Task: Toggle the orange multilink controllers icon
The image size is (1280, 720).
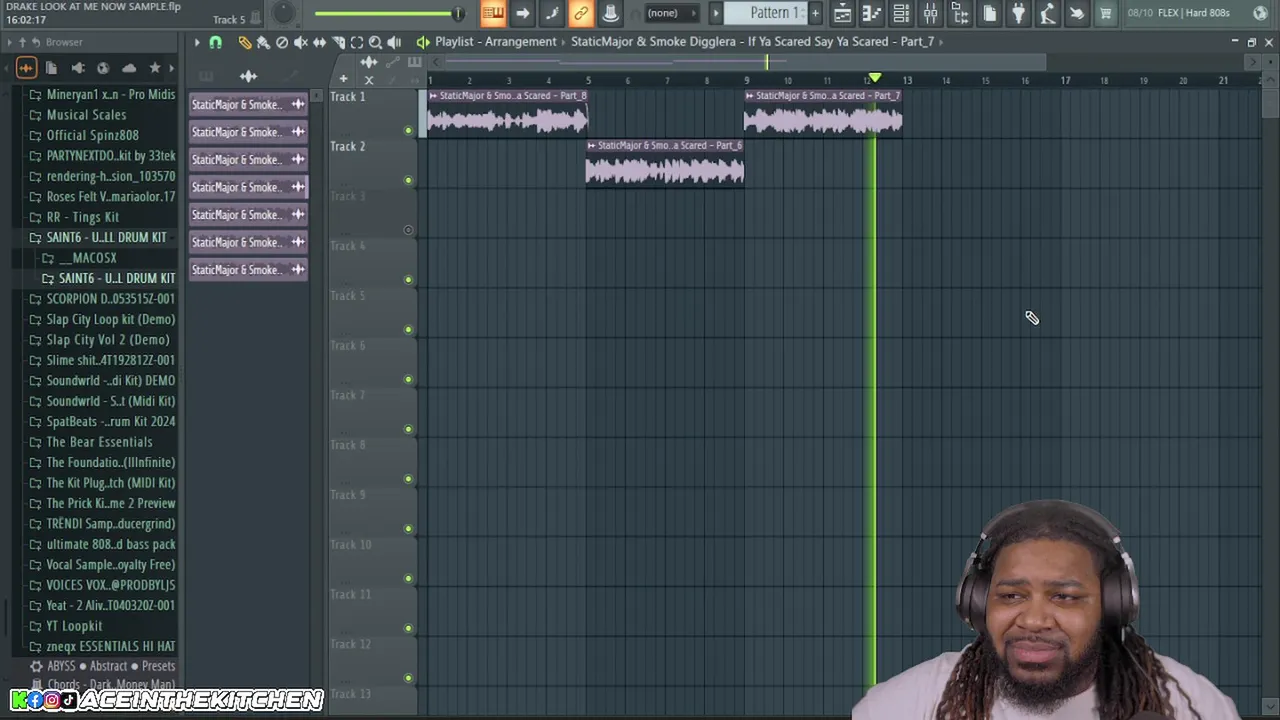Action: point(581,13)
